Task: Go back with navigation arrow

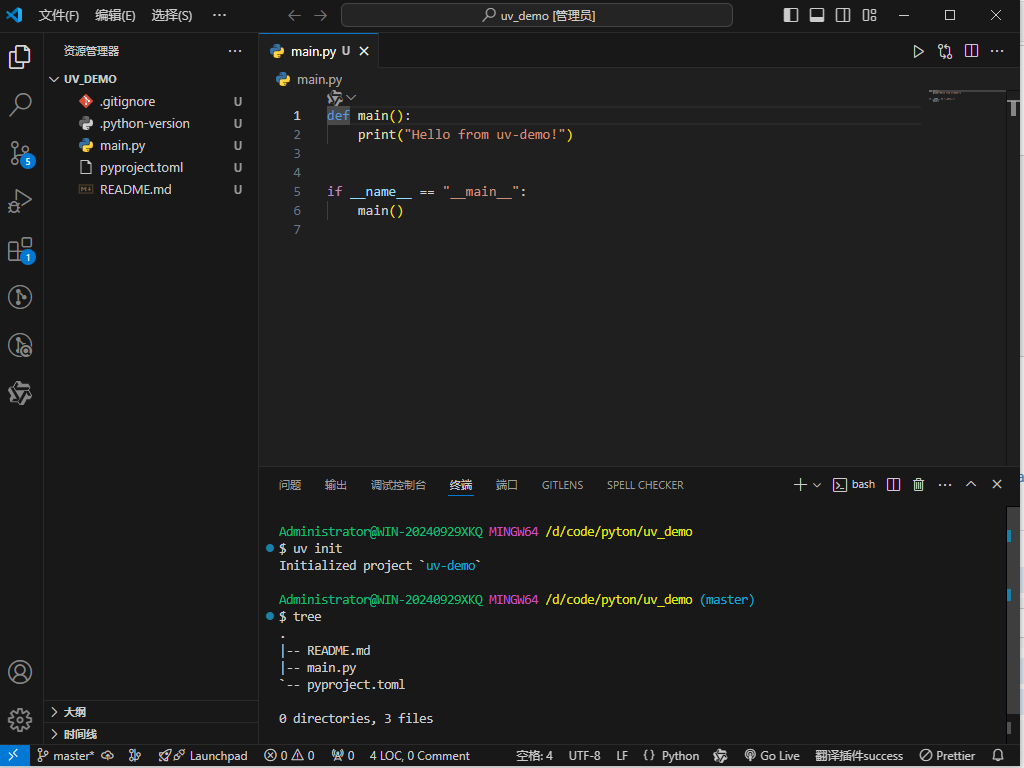Action: click(x=295, y=15)
